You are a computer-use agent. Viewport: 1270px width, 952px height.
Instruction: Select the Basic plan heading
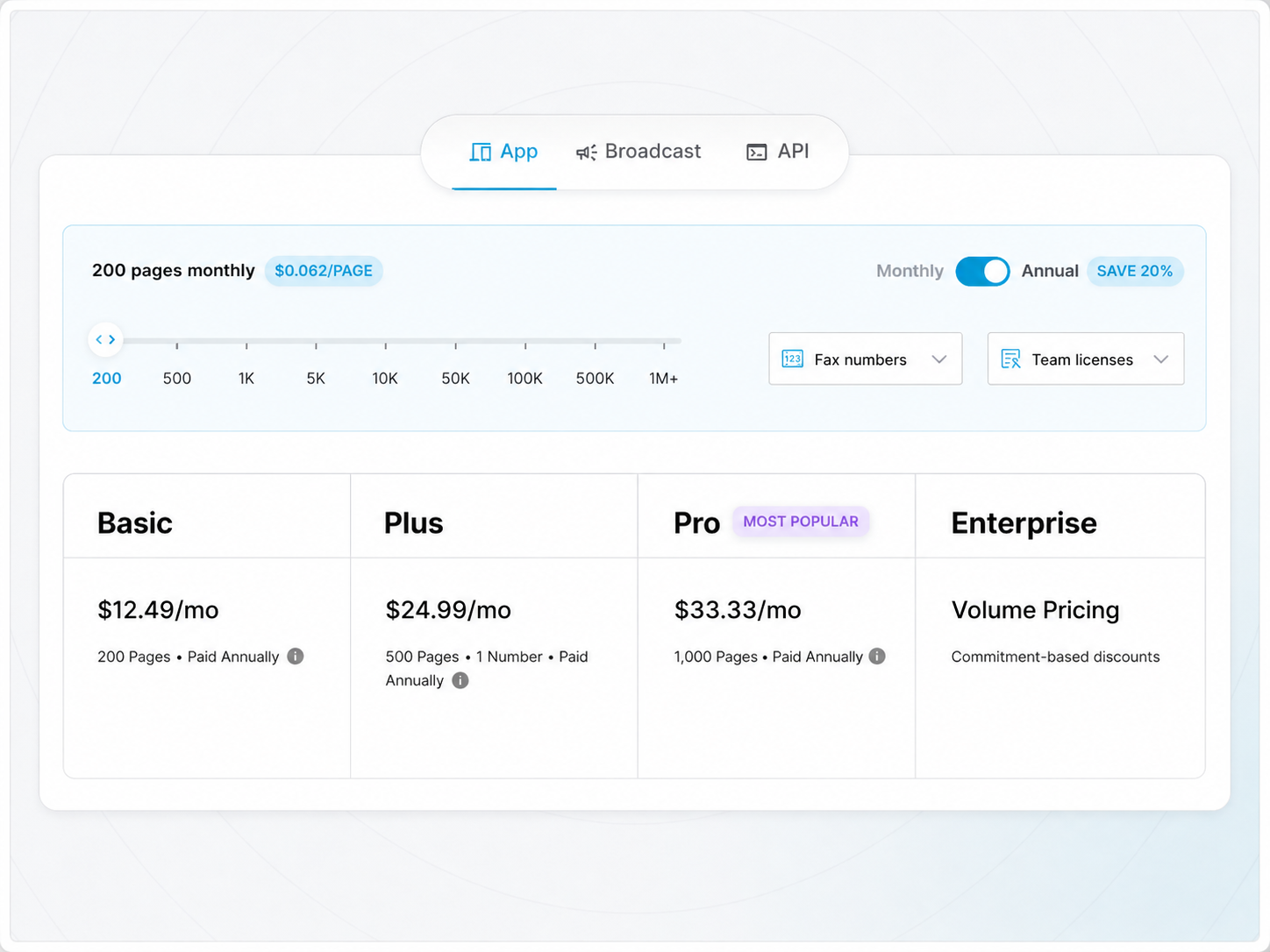coord(135,523)
